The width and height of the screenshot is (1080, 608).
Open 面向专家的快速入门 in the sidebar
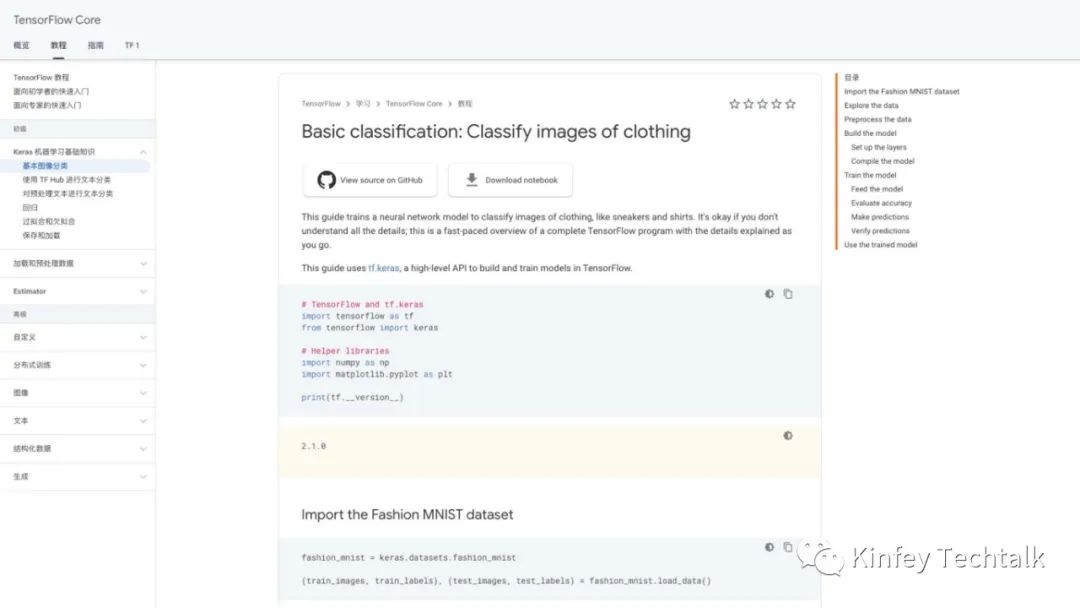[47, 105]
